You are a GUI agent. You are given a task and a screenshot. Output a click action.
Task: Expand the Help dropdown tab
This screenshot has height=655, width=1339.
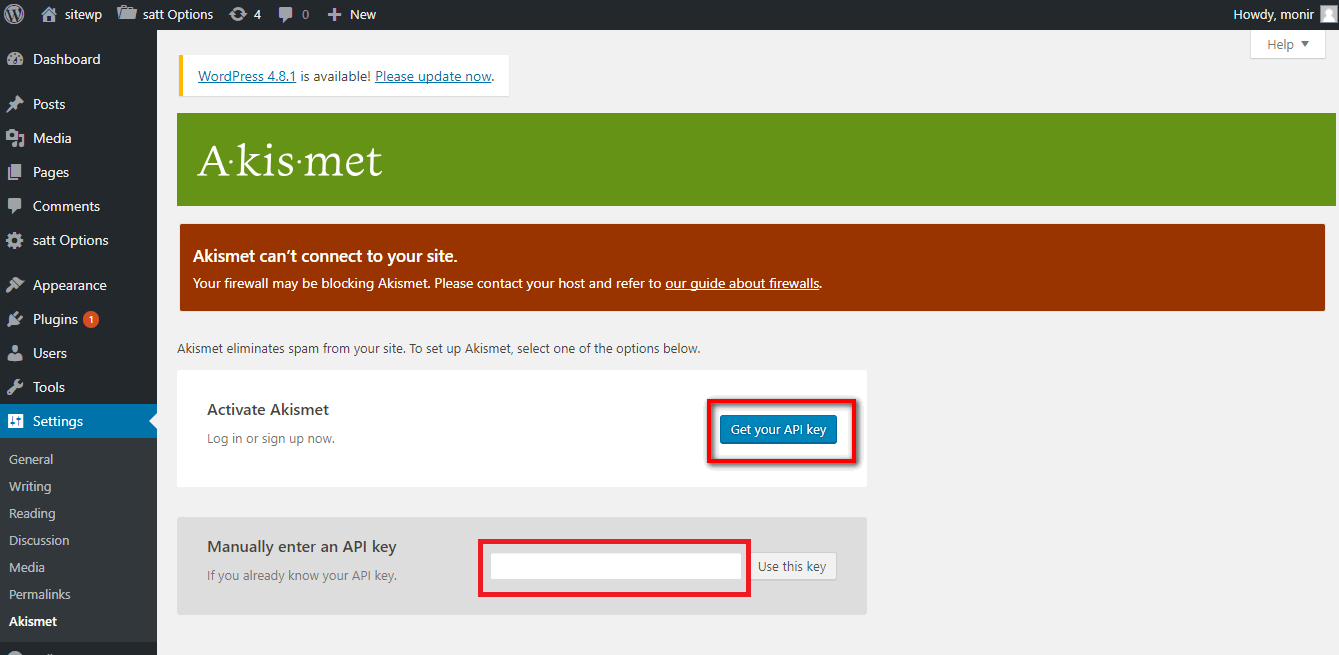[1288, 44]
